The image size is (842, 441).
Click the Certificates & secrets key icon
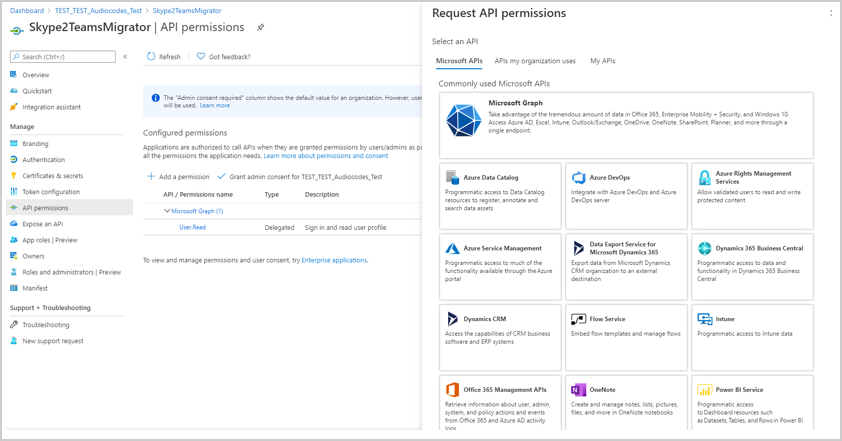pos(14,176)
